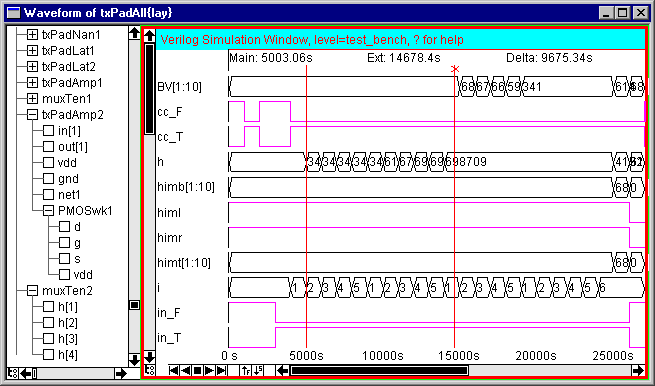Select the in_F signal name
Image resolution: width=655 pixels, height=386 pixels.
pos(169,312)
